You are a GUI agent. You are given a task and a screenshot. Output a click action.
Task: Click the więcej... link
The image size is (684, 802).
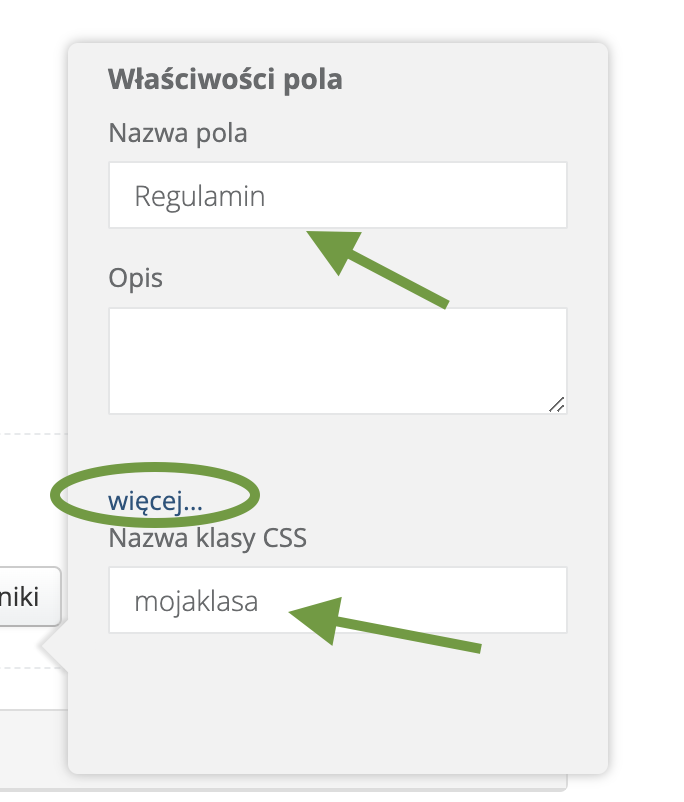coord(155,502)
